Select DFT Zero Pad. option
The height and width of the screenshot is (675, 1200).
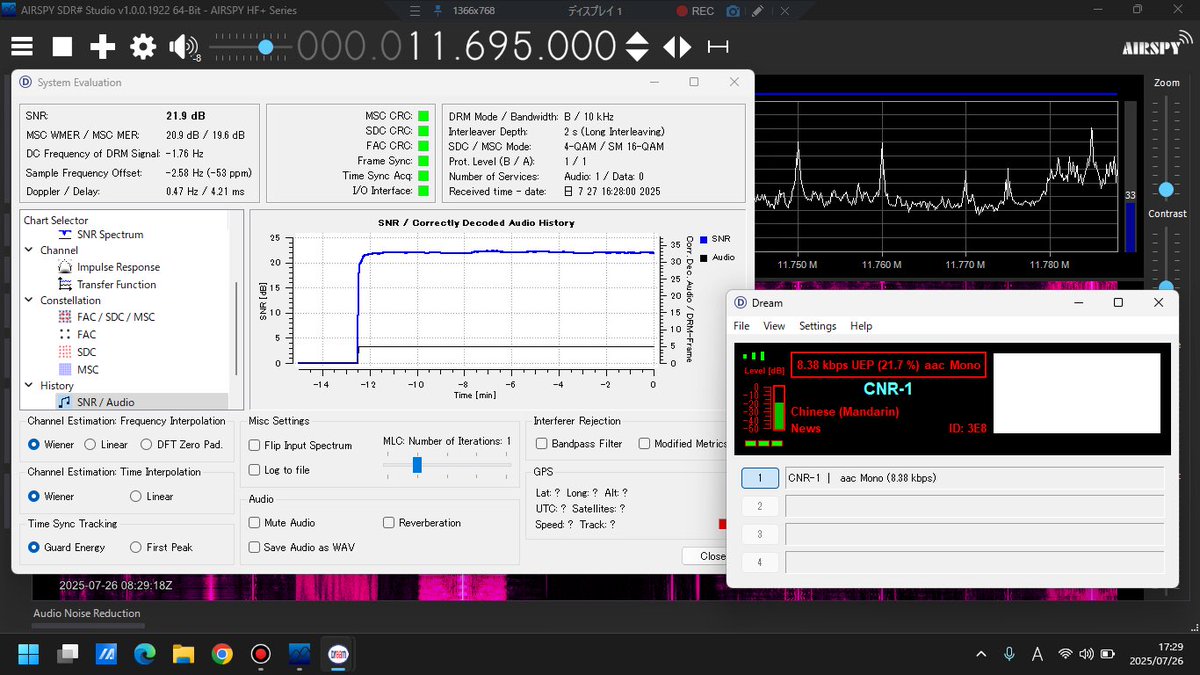(x=182, y=444)
